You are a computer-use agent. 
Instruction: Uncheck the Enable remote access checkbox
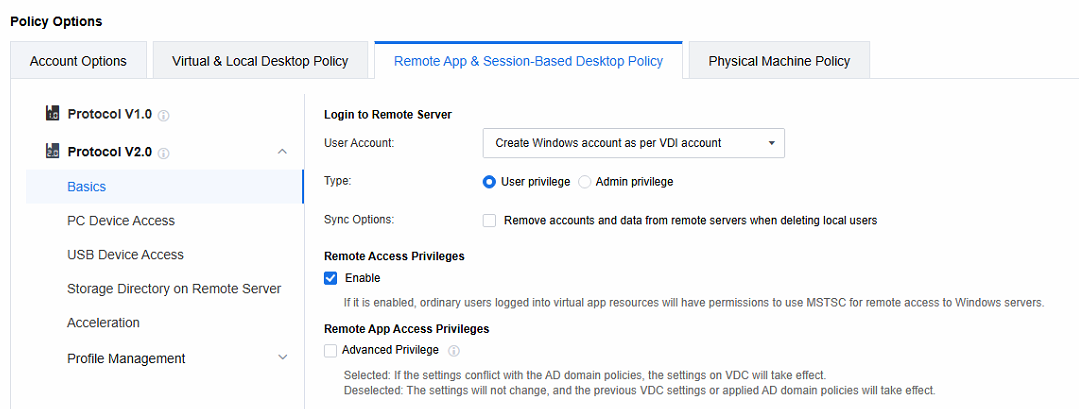(331, 278)
